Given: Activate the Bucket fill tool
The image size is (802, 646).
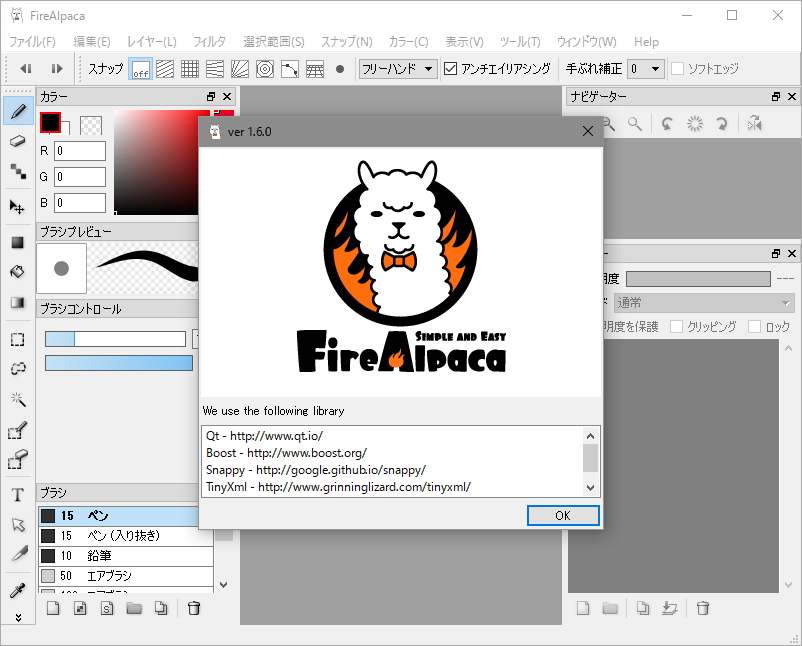Looking at the screenshot, I should tap(17, 272).
